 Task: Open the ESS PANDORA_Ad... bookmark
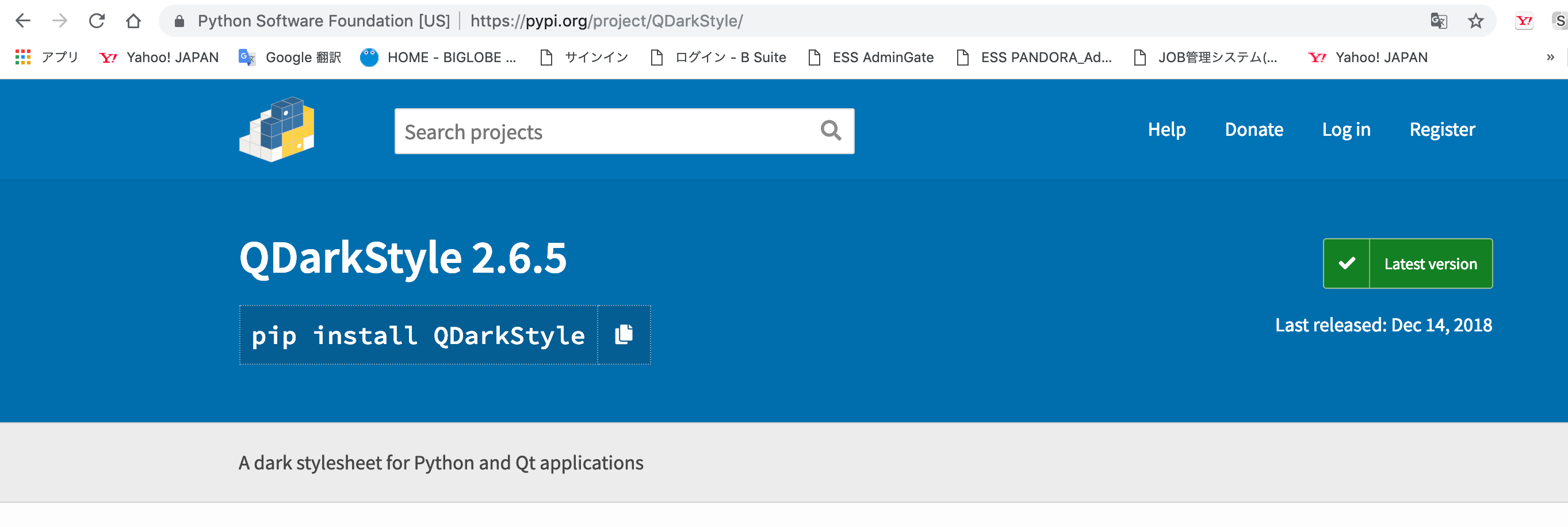coord(1034,57)
